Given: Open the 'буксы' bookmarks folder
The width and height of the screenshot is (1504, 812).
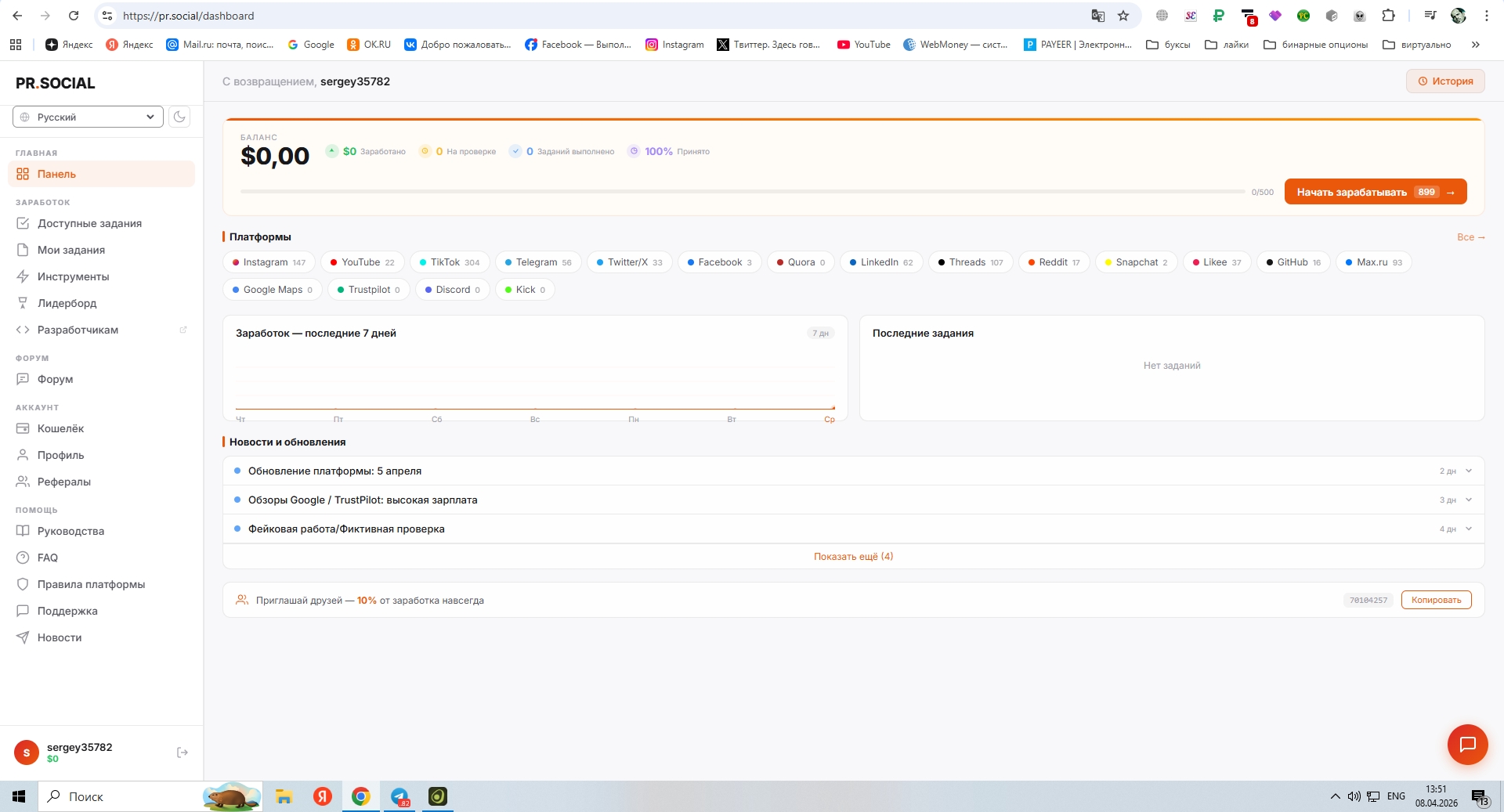Looking at the screenshot, I should [1168, 45].
